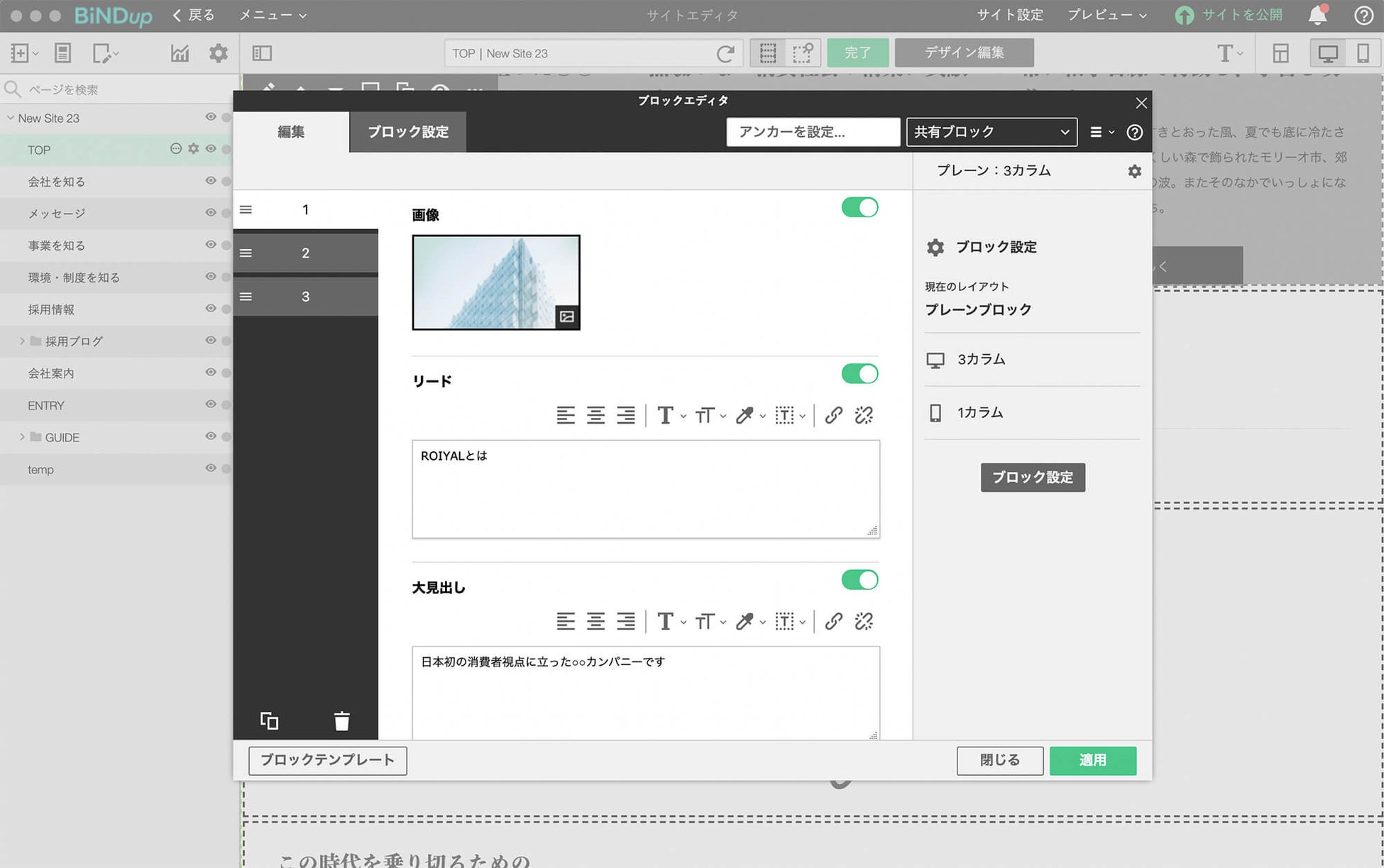This screenshot has height=868, width=1384.
Task: Click the duplicate block icon at bottom left
Action: (269, 720)
